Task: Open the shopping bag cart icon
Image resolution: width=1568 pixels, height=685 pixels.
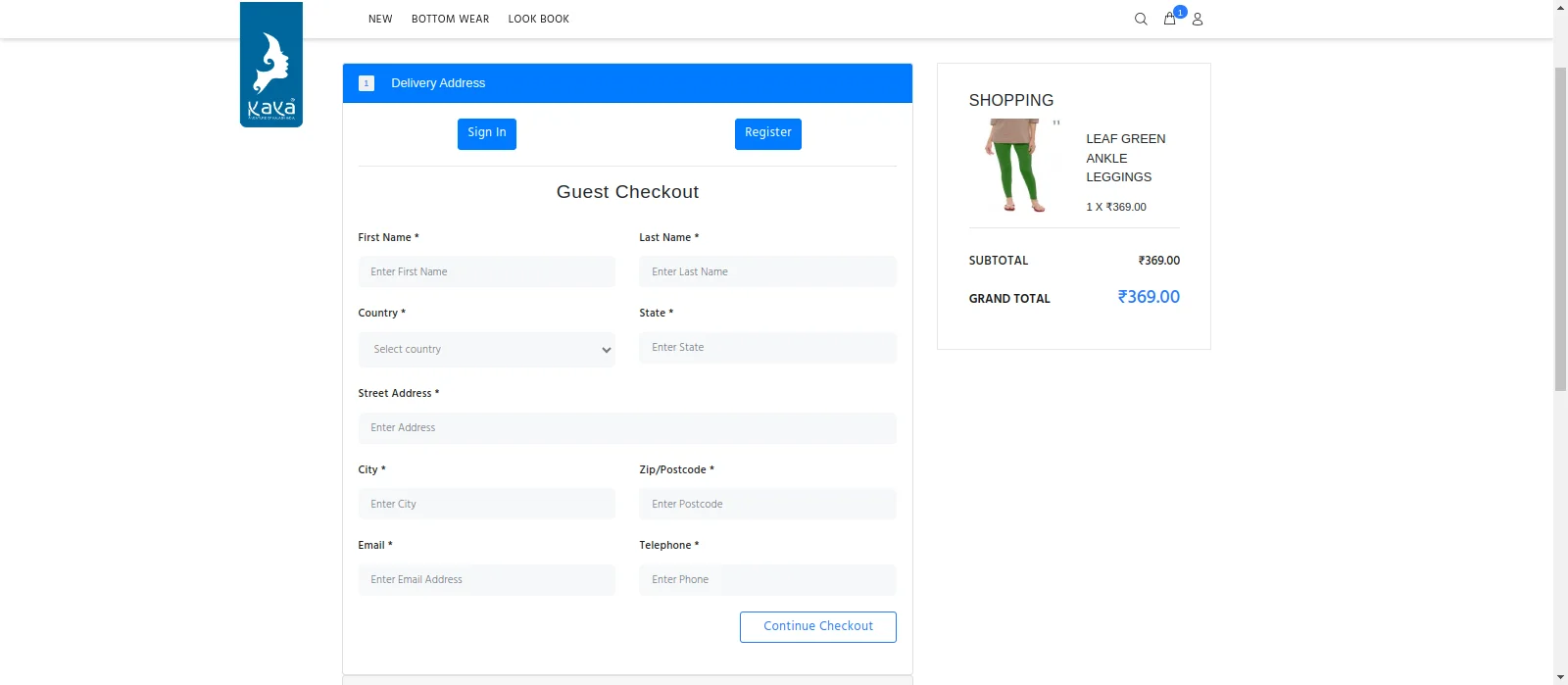Action: [x=1169, y=19]
